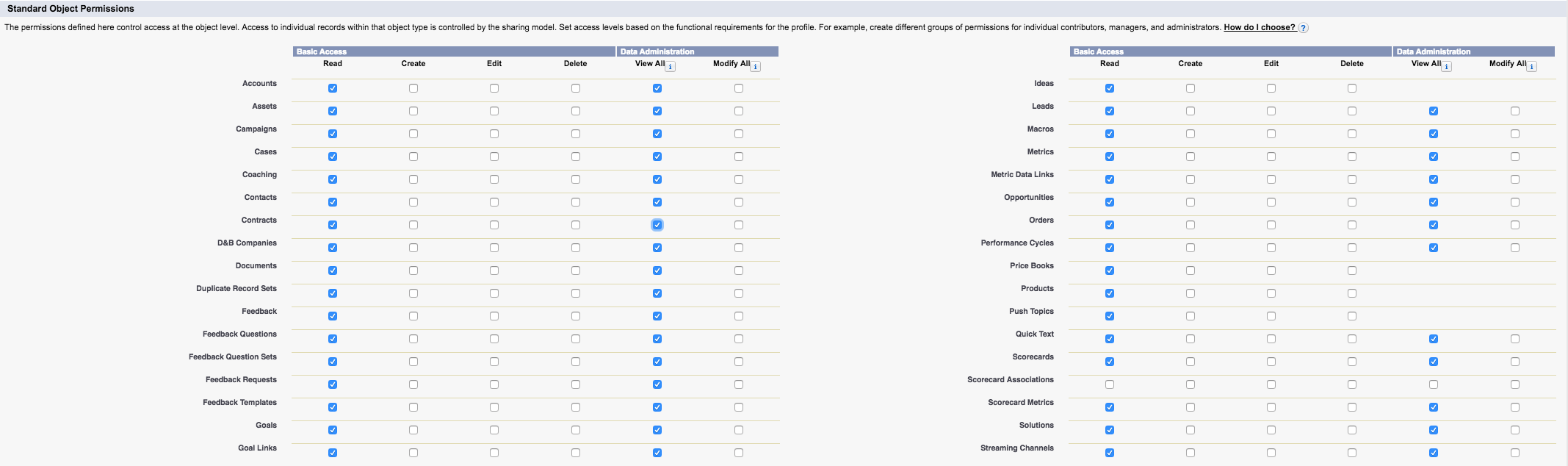The image size is (1568, 466).
Task: Enable Edit permission for Orders
Action: [x=1271, y=225]
